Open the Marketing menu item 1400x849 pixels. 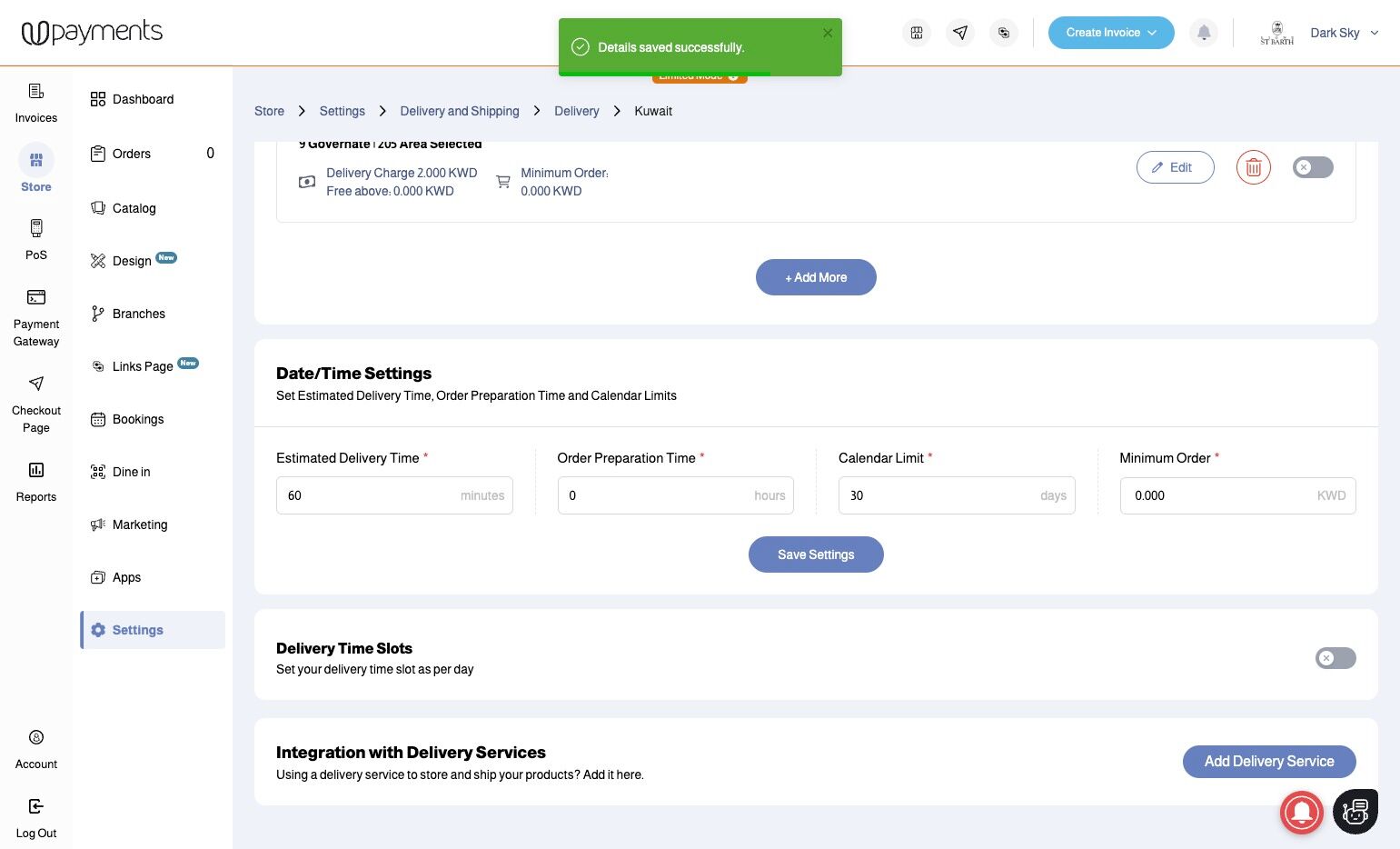tap(129, 524)
